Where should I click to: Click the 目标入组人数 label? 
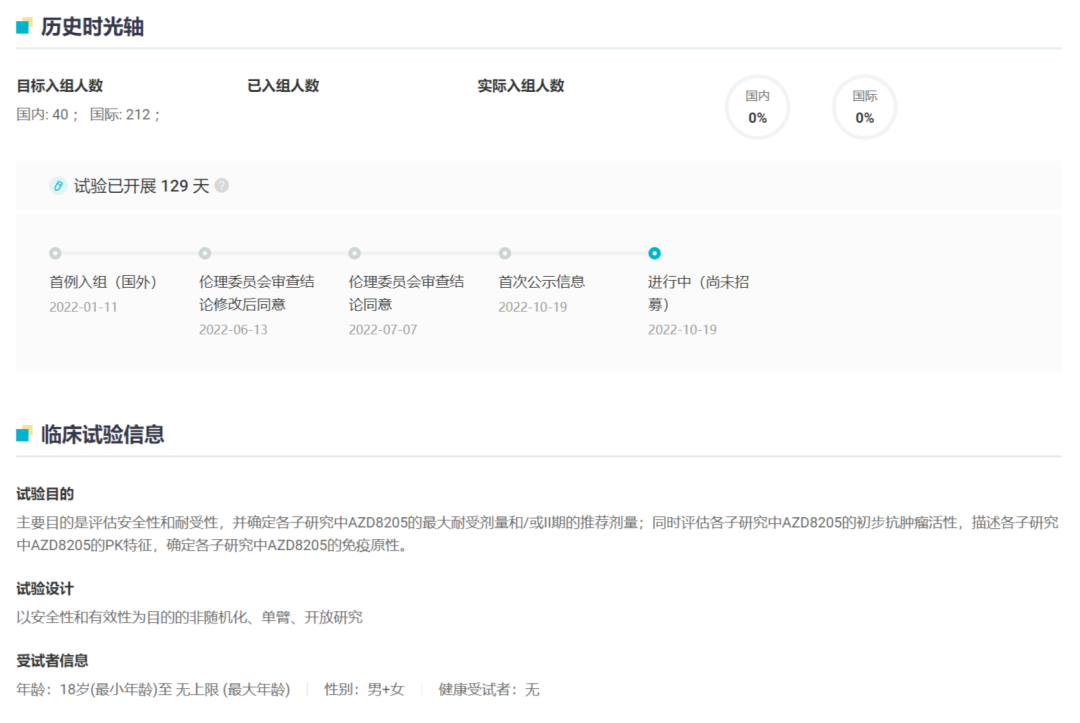tap(60, 86)
